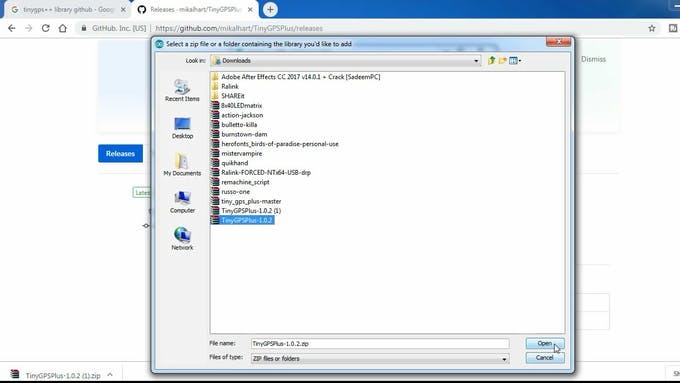The width and height of the screenshot is (680, 383).
Task: Close the GitHub Releases tab
Action: click(250, 9)
